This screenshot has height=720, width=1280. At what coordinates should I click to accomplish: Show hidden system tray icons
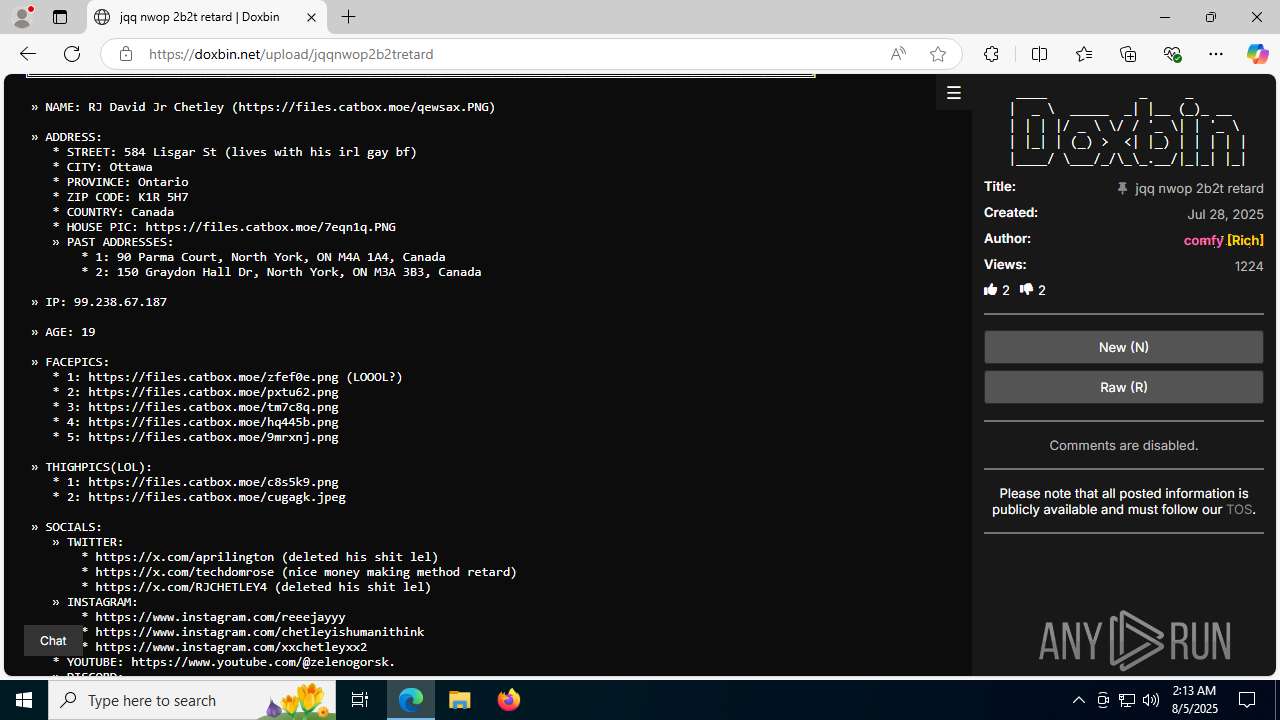[x=1078, y=700]
